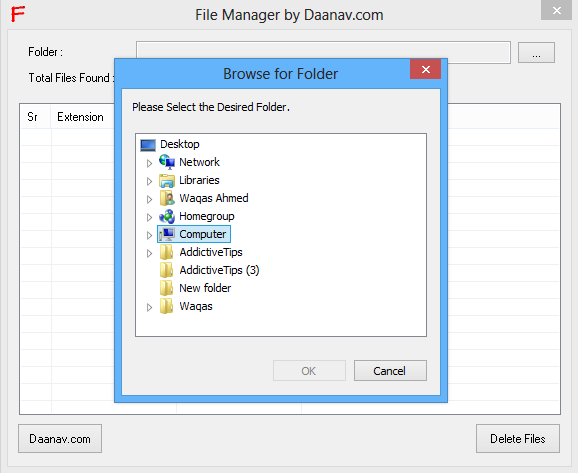This screenshot has height=473, width=578.
Task: Expand the Waqas folder node
Action: (149, 307)
